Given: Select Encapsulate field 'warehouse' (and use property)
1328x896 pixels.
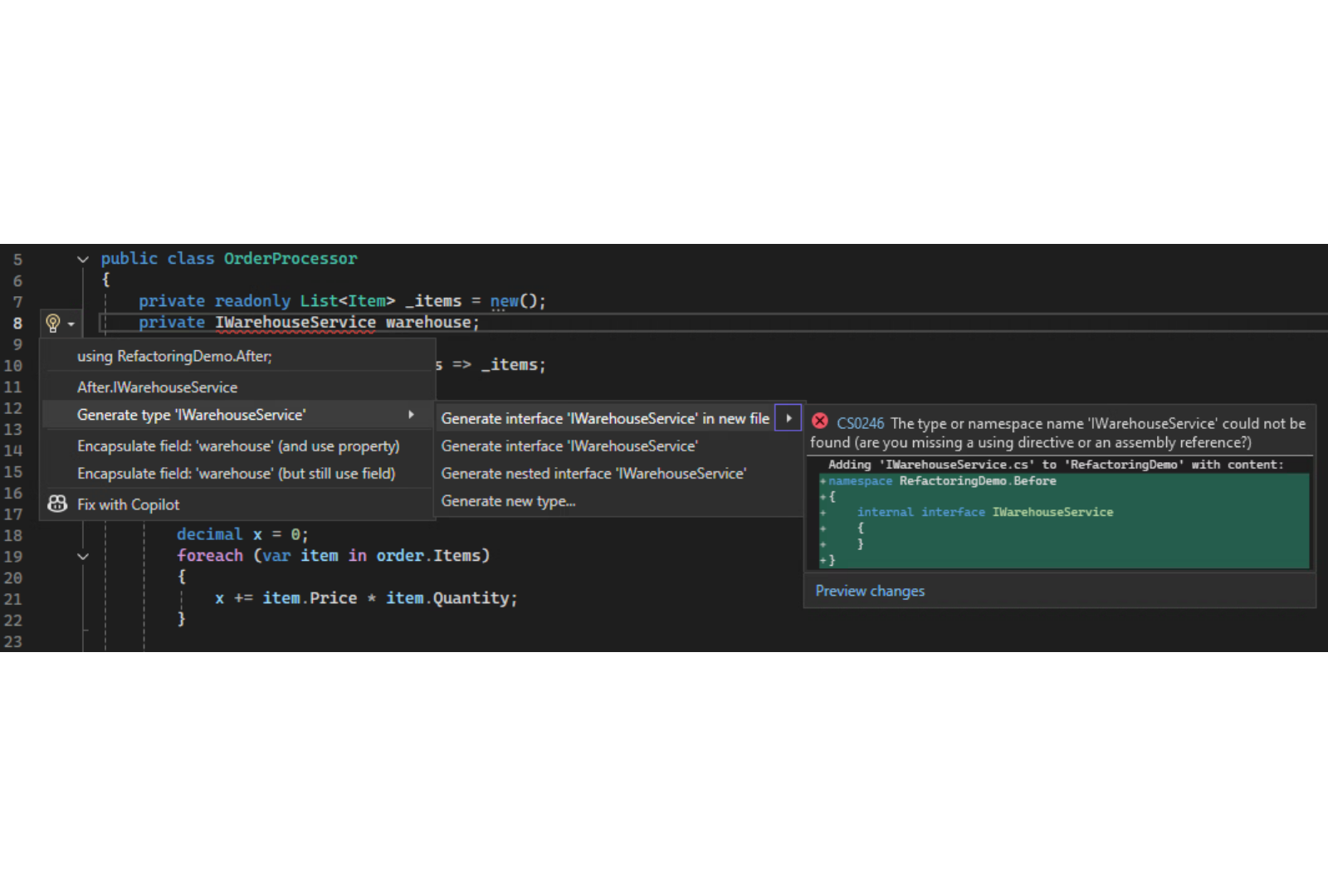Looking at the screenshot, I should pyautogui.click(x=238, y=446).
